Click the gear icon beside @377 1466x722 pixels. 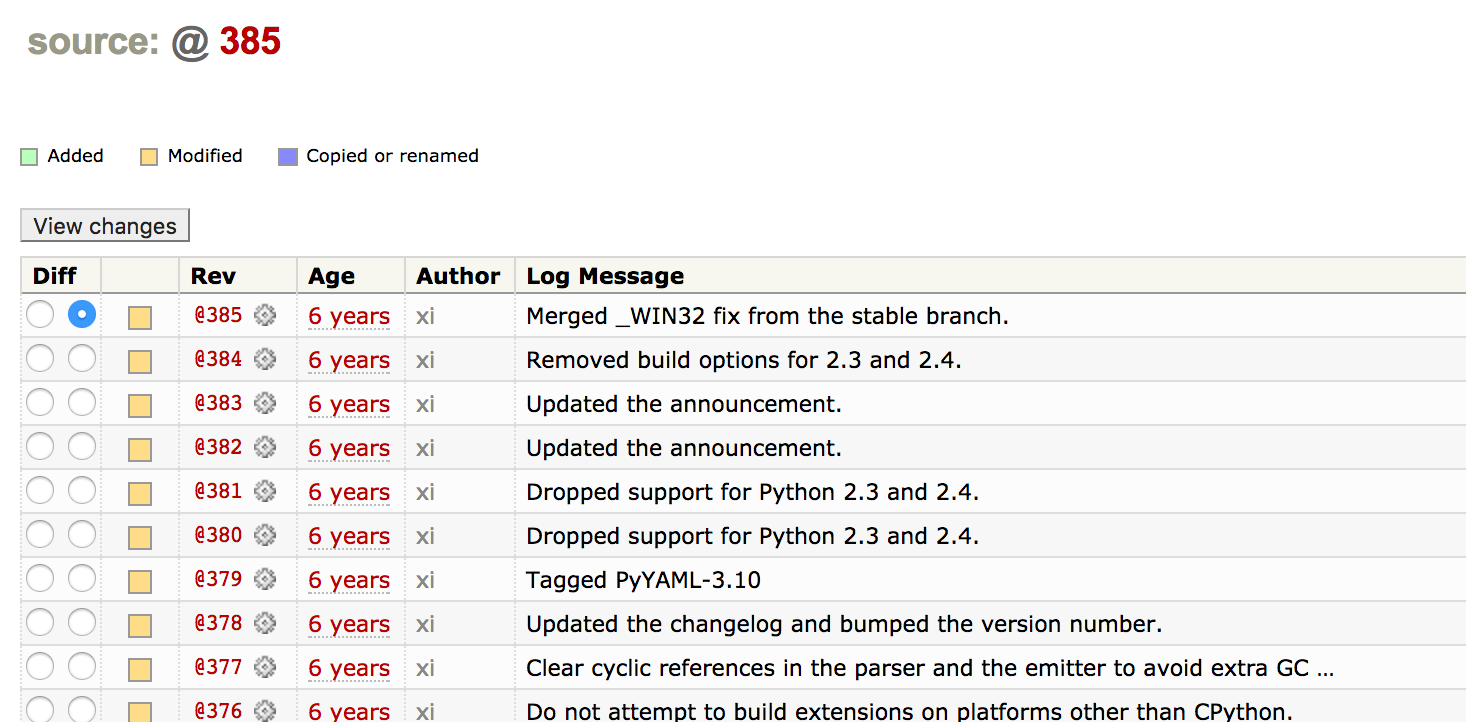click(x=264, y=666)
